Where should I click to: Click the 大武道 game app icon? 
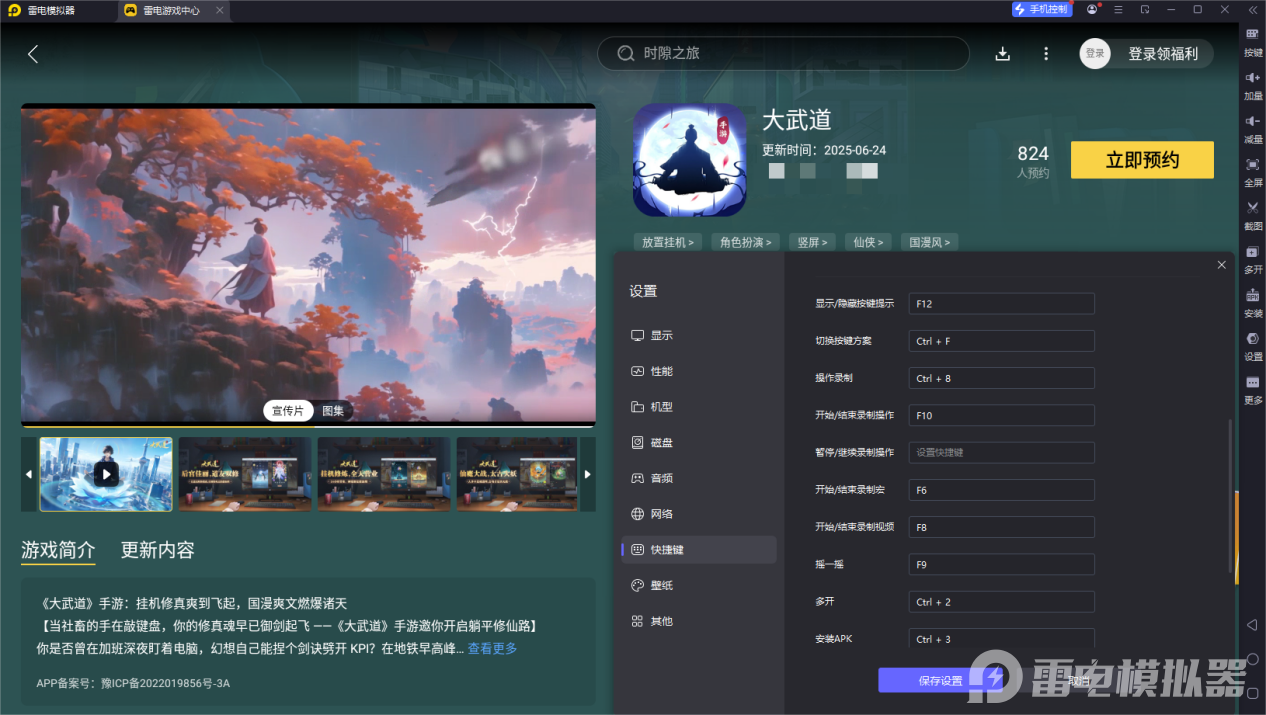pyautogui.click(x=690, y=160)
